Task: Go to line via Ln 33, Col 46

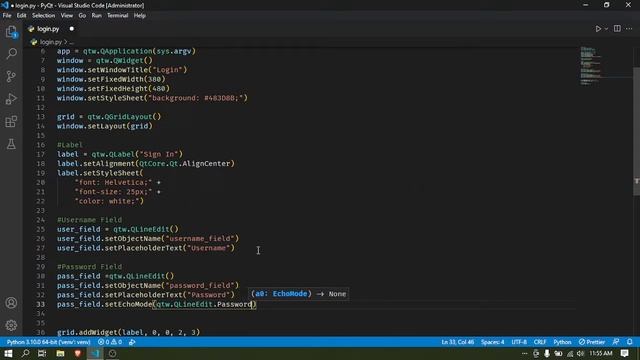Action: [458, 342]
